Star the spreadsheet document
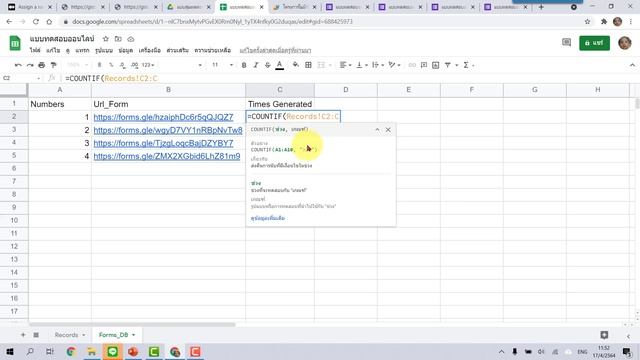This screenshot has height=360, width=640. (x=106, y=39)
